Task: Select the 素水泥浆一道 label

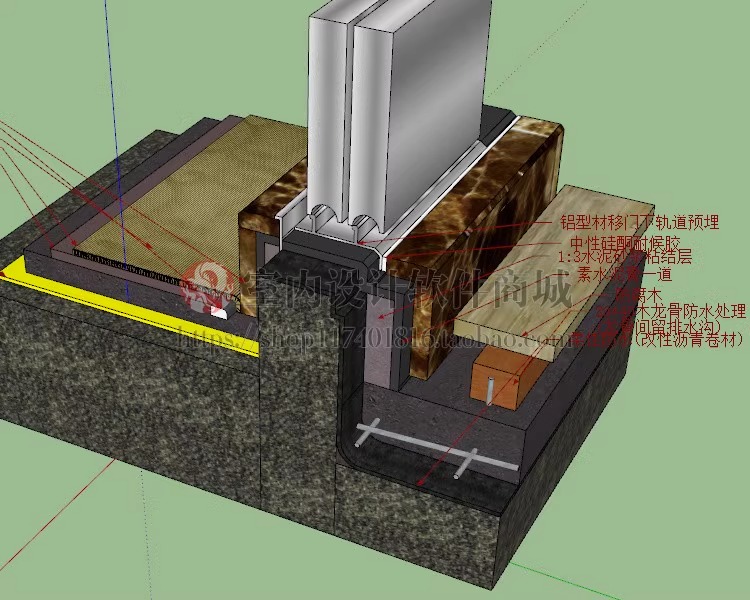Action: [624, 274]
